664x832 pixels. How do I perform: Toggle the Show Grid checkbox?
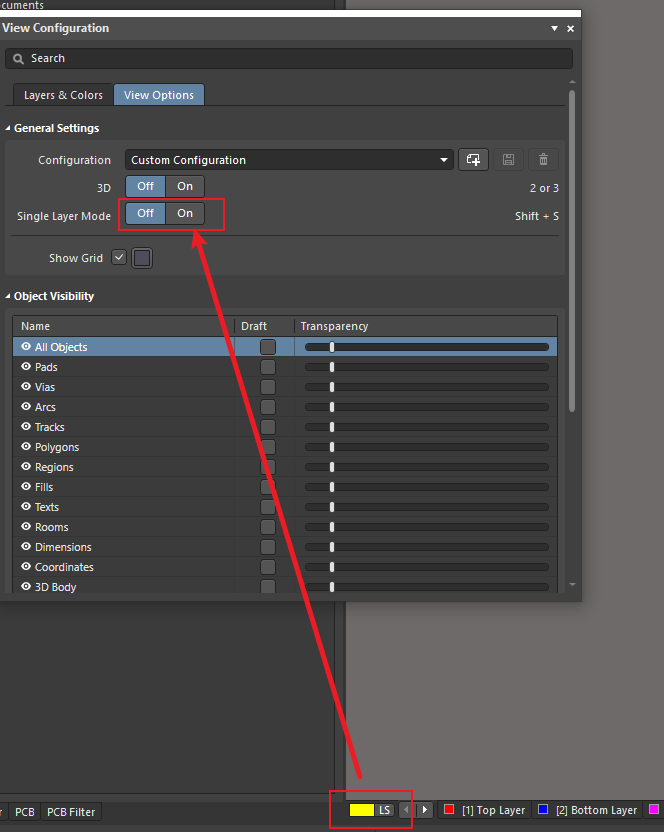tap(119, 257)
